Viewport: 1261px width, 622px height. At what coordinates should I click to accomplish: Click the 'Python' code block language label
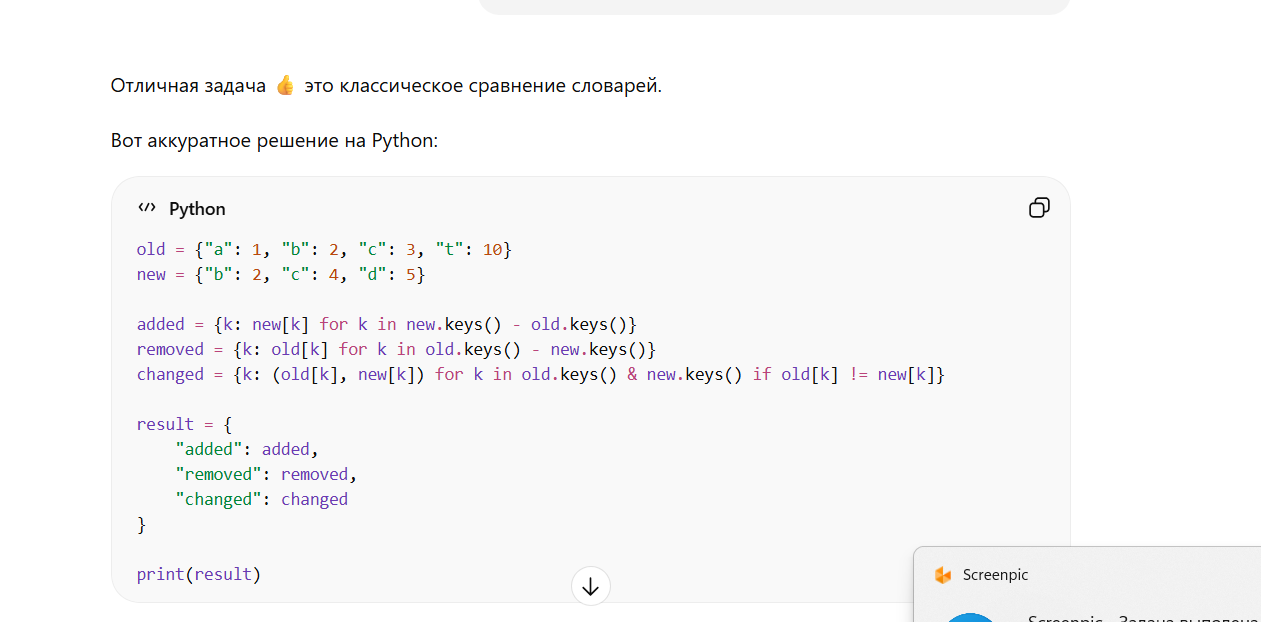pos(197,209)
